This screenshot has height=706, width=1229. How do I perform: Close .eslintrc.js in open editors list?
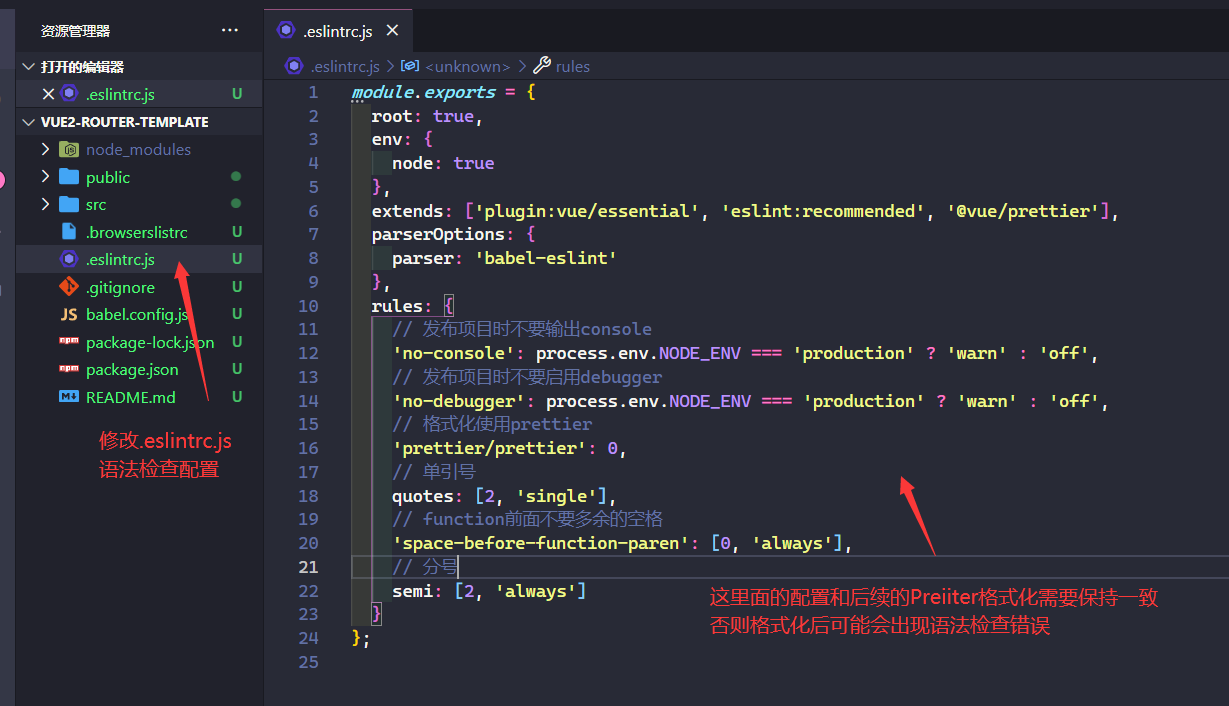(x=48, y=94)
